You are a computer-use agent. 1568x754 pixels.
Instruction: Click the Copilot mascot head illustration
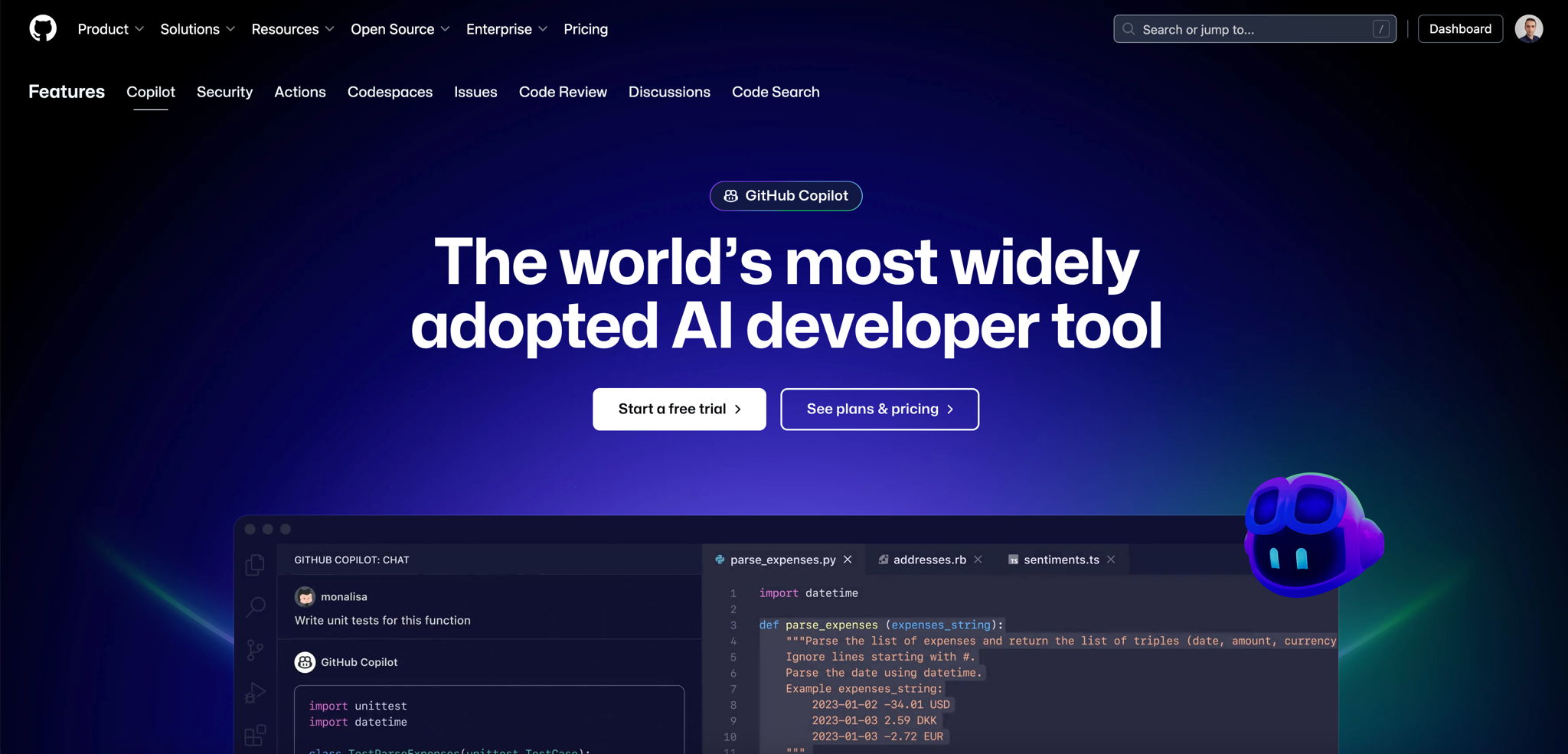coord(1312,536)
